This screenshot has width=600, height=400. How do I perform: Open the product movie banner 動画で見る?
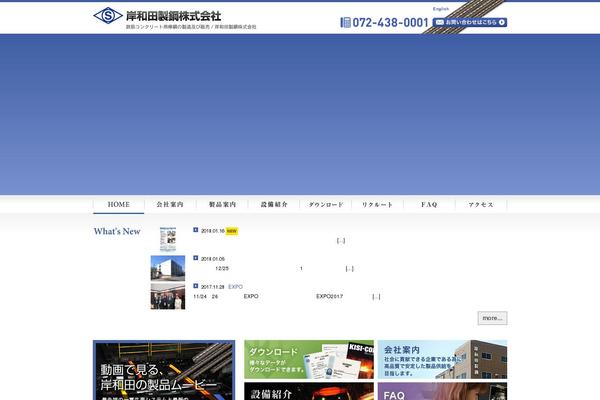(164, 370)
